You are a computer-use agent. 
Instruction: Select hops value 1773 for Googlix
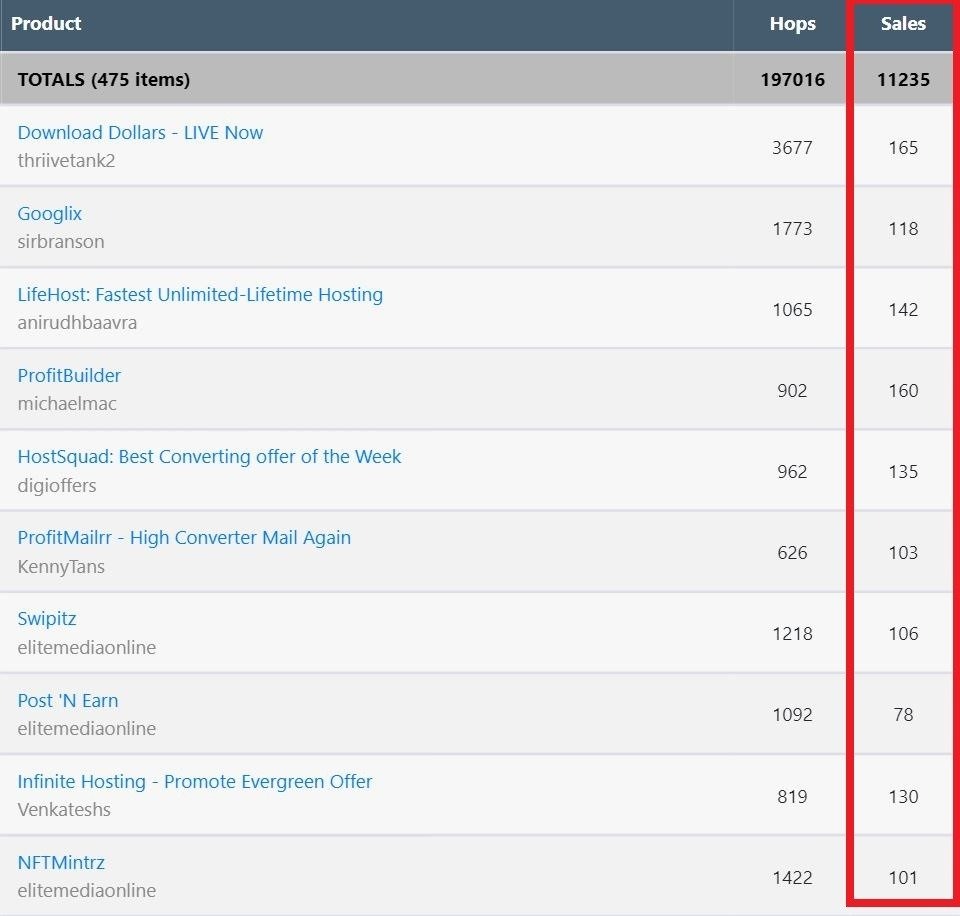pos(792,228)
